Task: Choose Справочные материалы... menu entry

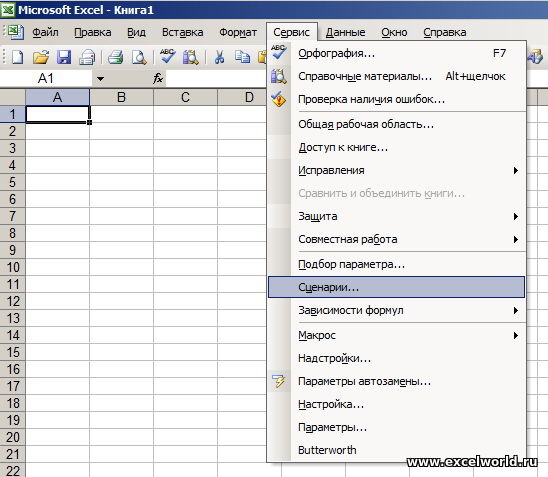Action: coord(397,76)
